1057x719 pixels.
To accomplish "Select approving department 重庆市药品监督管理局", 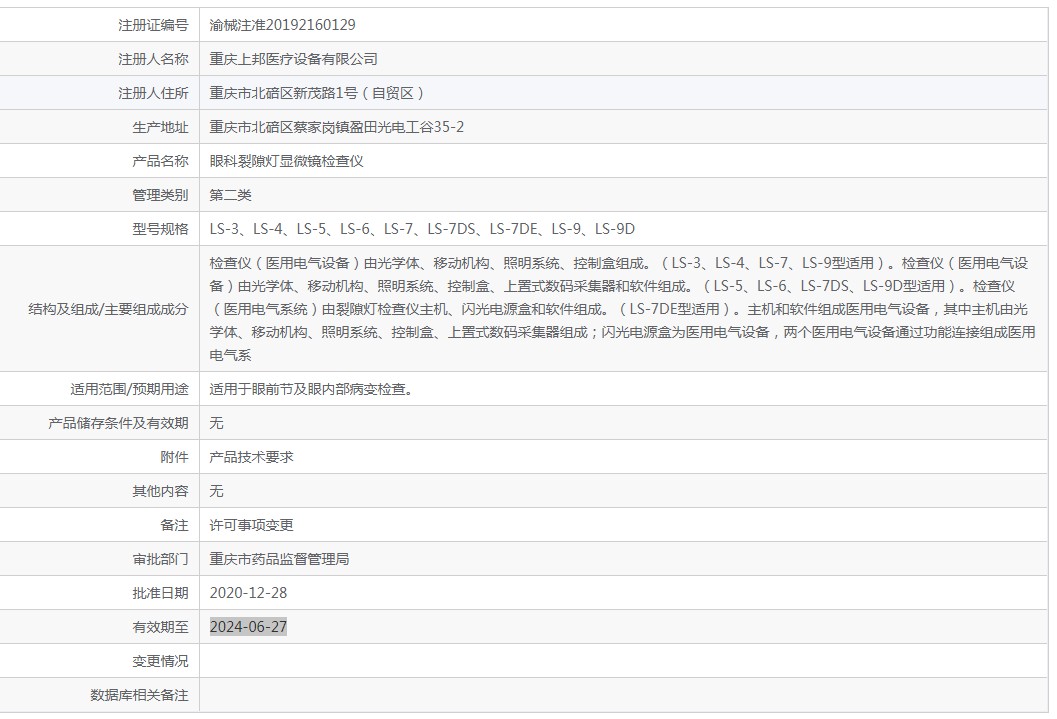I will (x=279, y=559).
